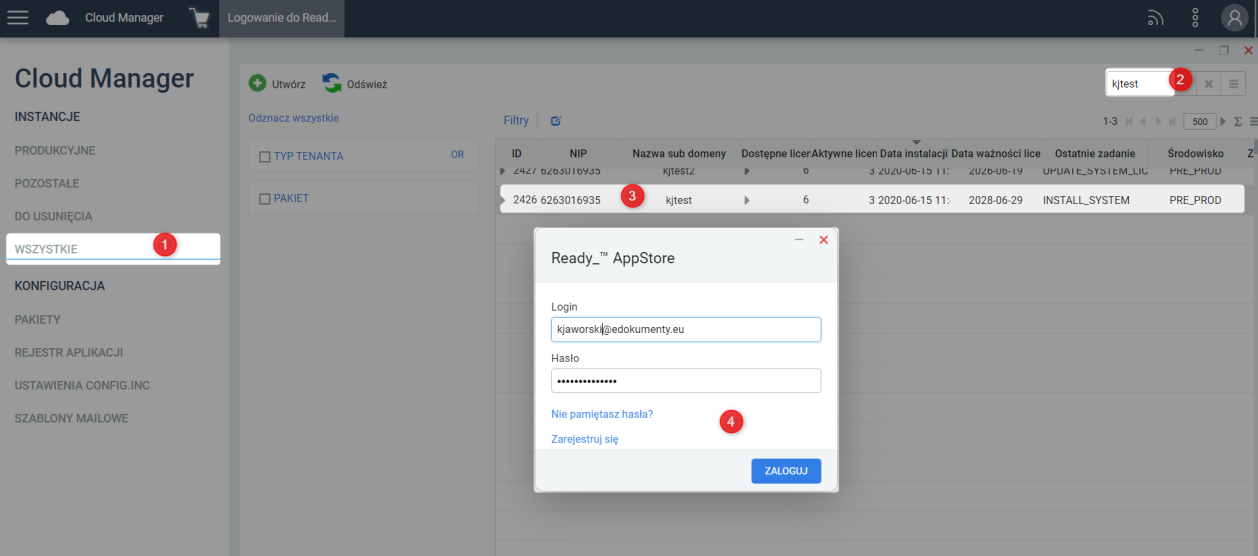Go to first page of the grid
Screen dimensions: 1258x556
(x=1130, y=121)
